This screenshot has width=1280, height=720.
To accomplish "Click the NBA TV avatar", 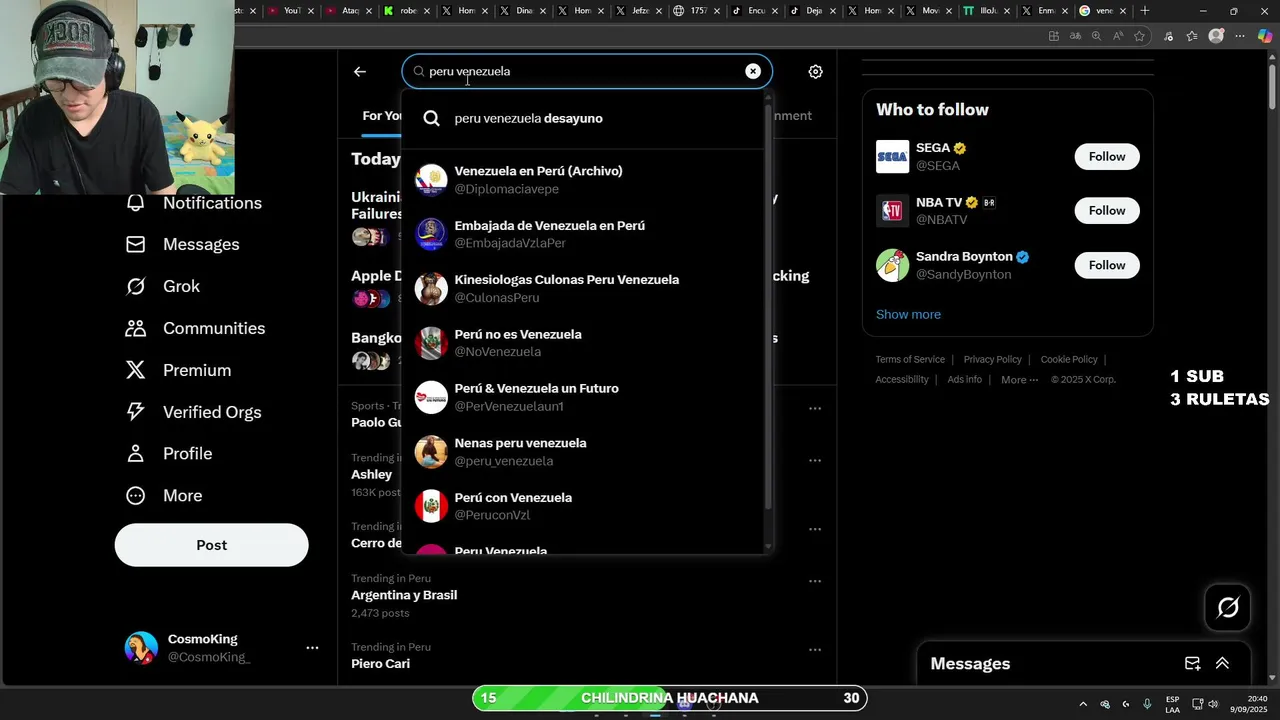I will pyautogui.click(x=893, y=211).
